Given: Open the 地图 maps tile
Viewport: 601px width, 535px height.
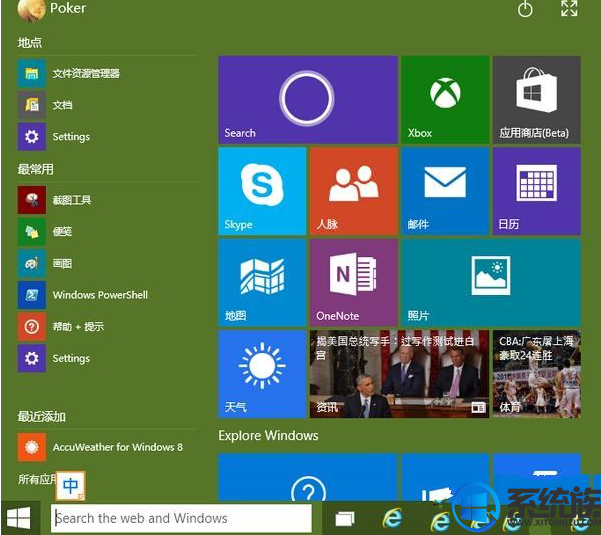Looking at the screenshot, I should pos(262,282).
